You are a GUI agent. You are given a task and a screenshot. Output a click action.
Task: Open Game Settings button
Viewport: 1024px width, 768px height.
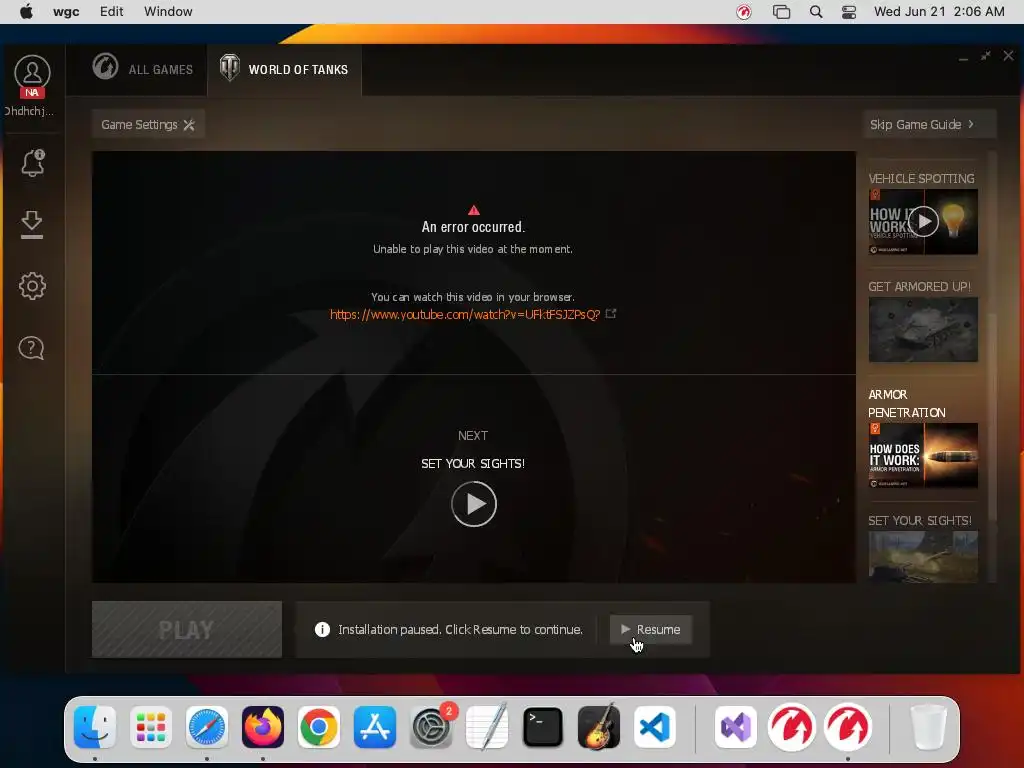pos(148,124)
